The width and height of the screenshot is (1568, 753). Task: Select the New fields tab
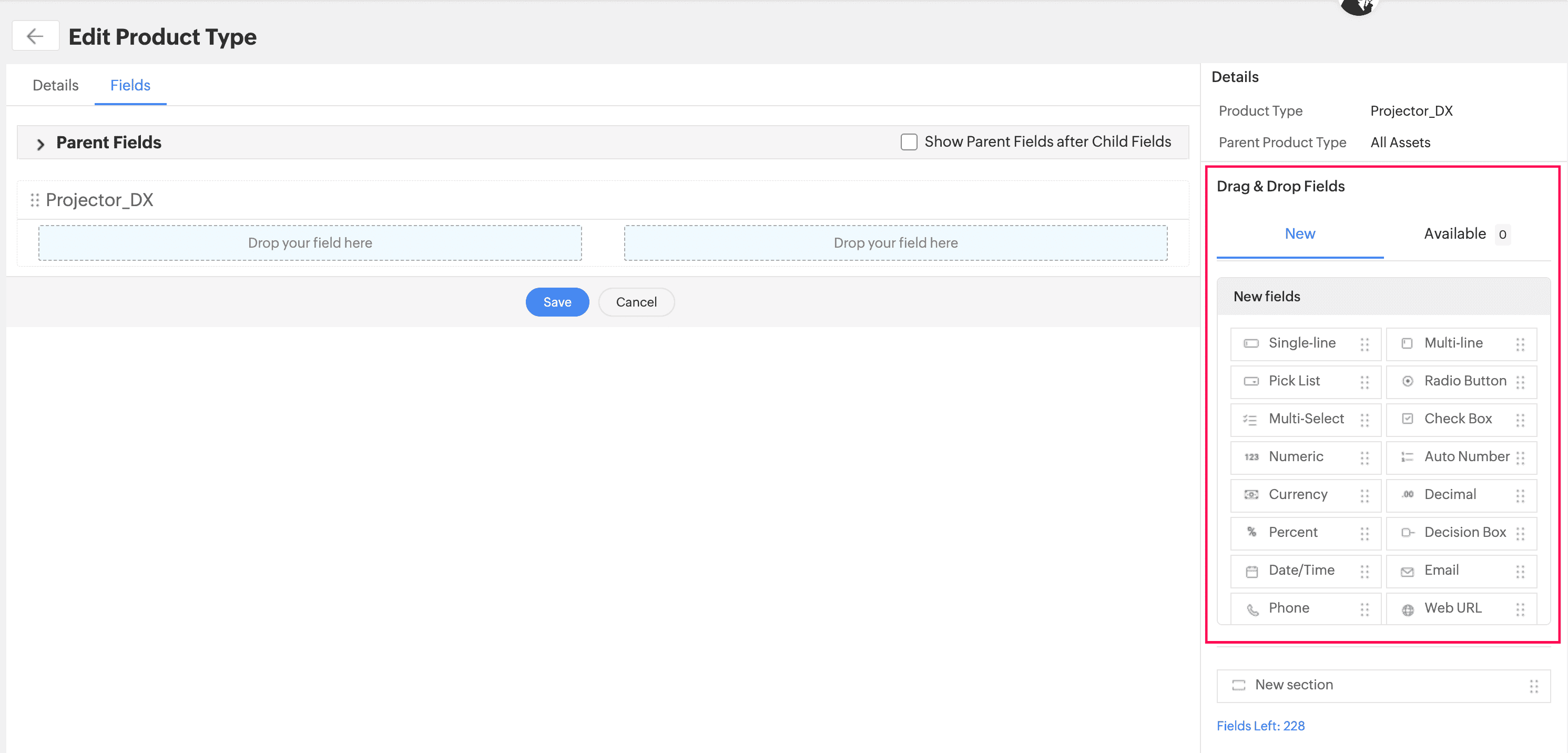pyautogui.click(x=1299, y=234)
